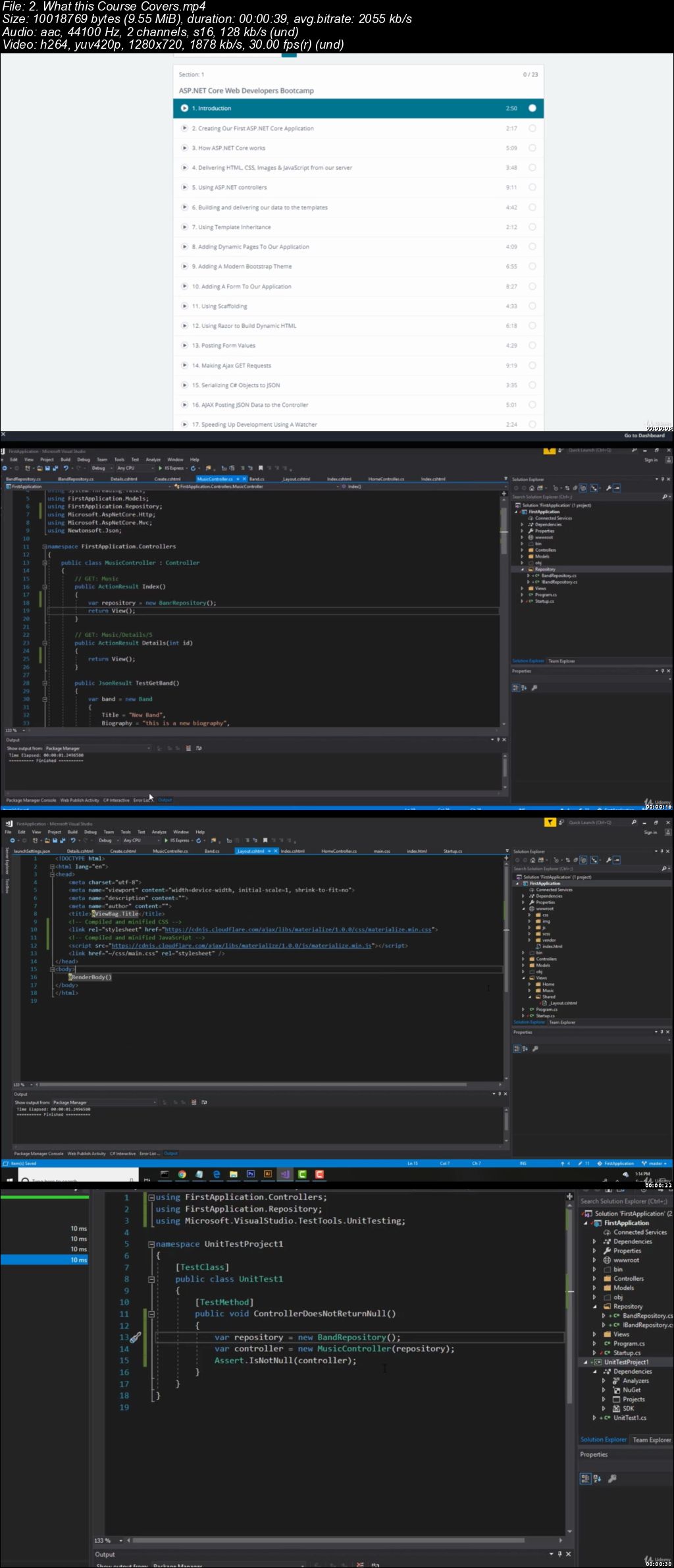The image size is (674, 1568).
Task: Expand Models folder in unit test window's Solution Explorer
Action: (x=594, y=1288)
